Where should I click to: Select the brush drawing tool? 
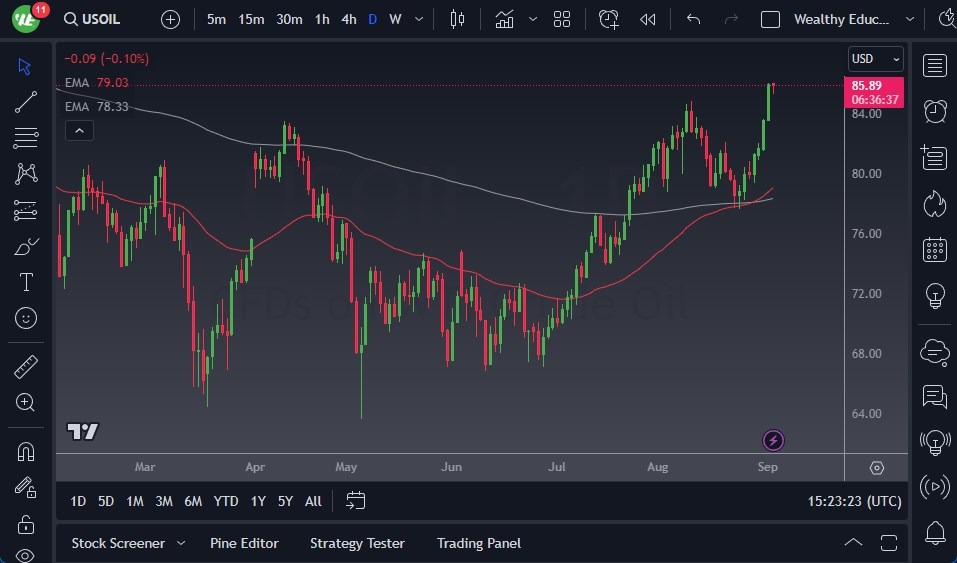pyautogui.click(x=27, y=246)
